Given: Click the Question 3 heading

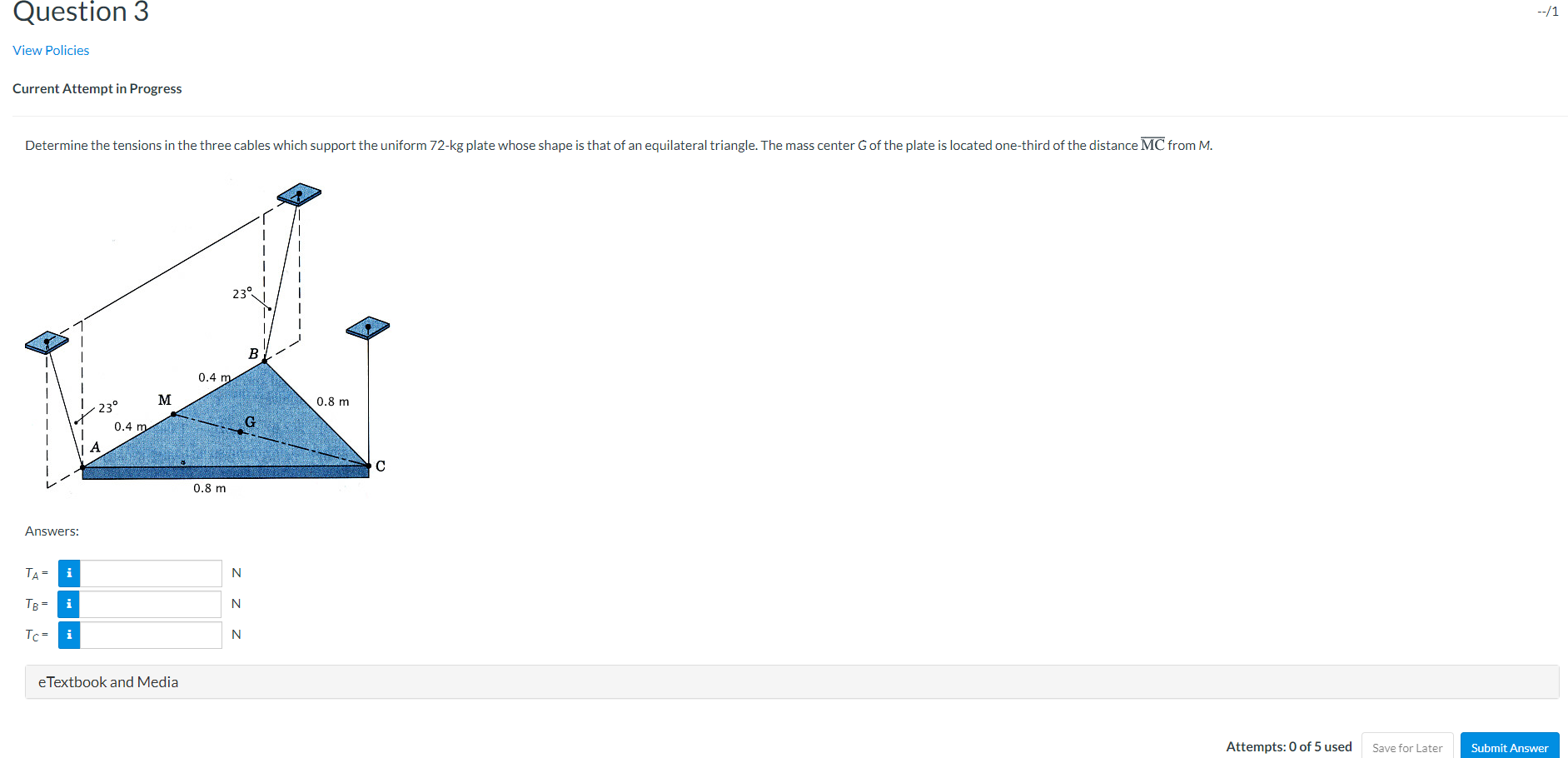Looking at the screenshot, I should [x=80, y=12].
